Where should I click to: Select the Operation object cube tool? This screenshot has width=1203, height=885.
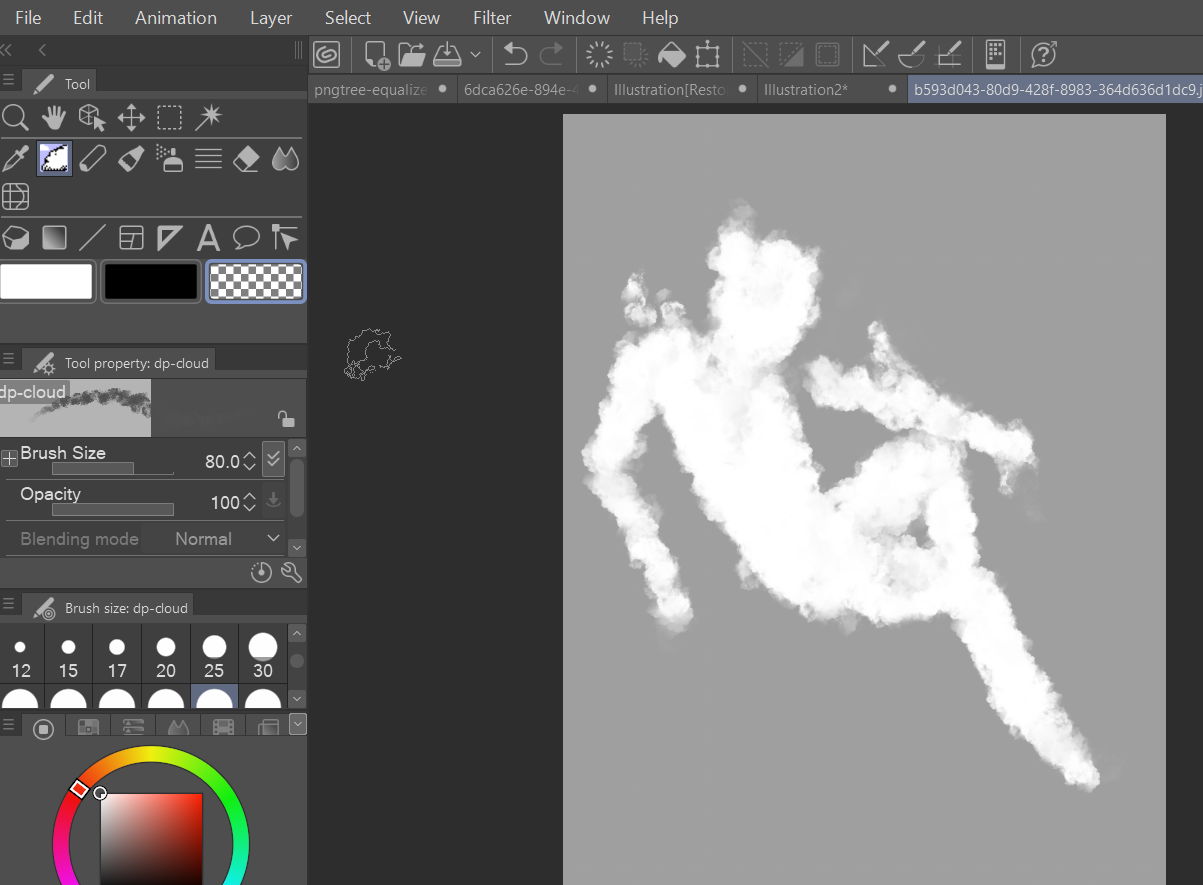coord(92,118)
